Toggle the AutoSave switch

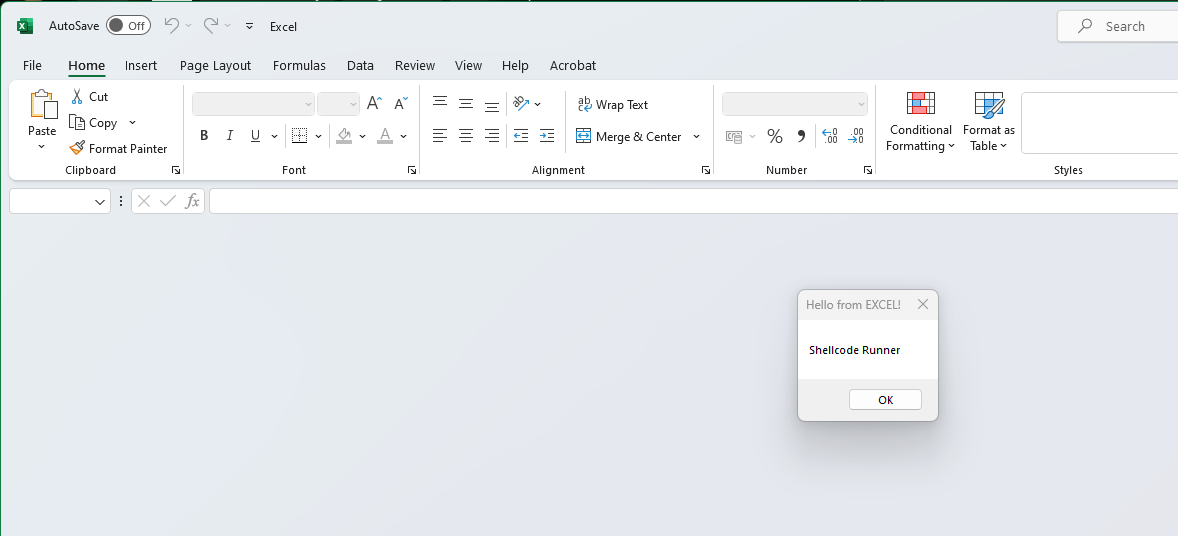pos(128,26)
